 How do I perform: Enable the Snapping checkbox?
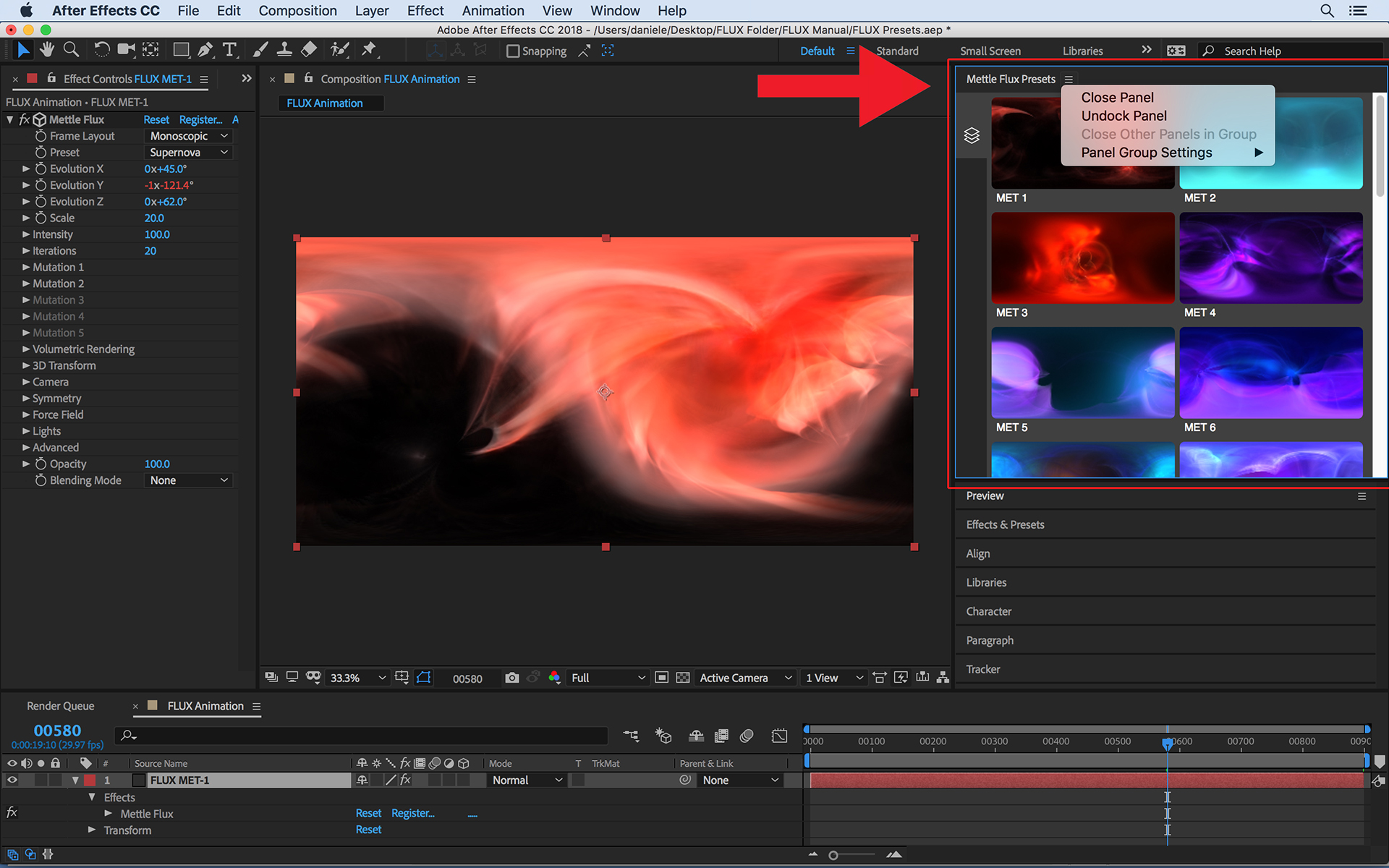513,51
